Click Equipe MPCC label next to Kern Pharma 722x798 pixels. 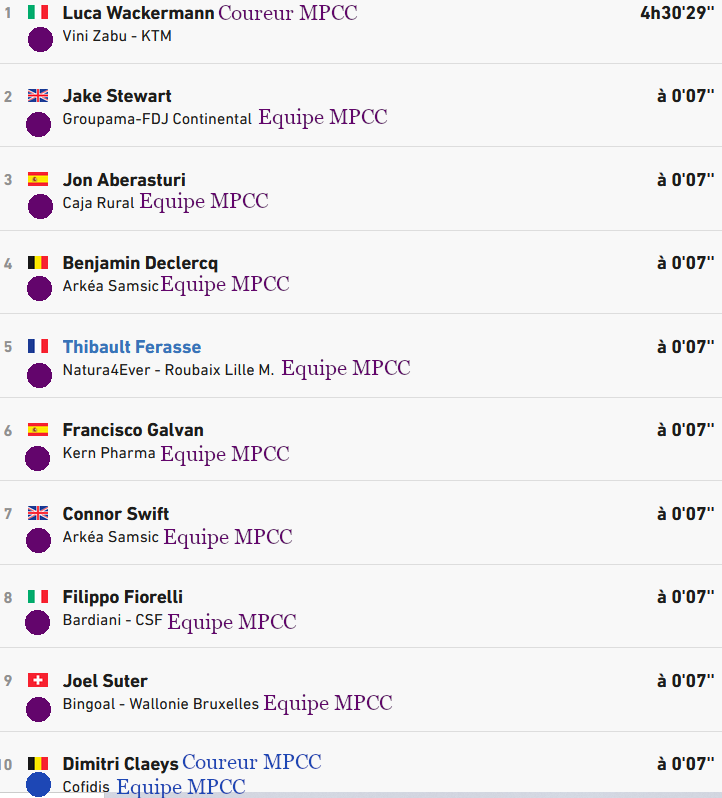(x=225, y=454)
